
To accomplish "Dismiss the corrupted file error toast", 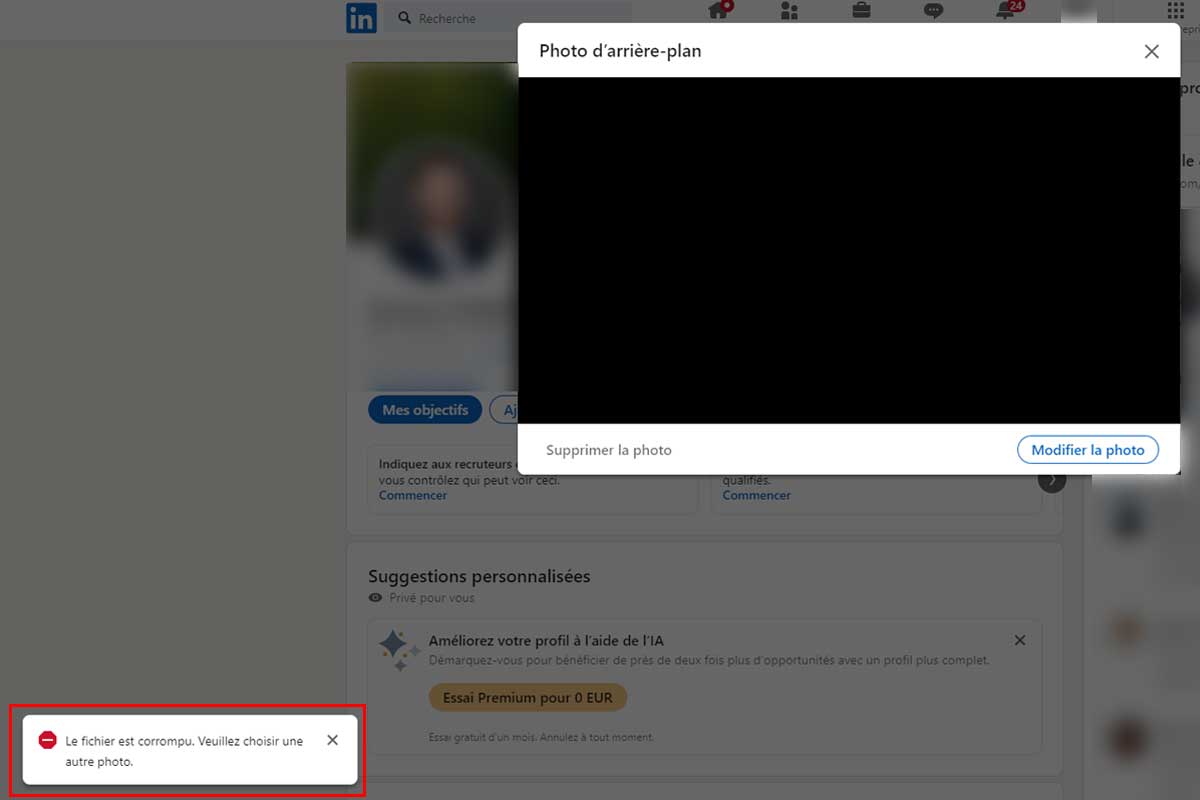I will [332, 740].
